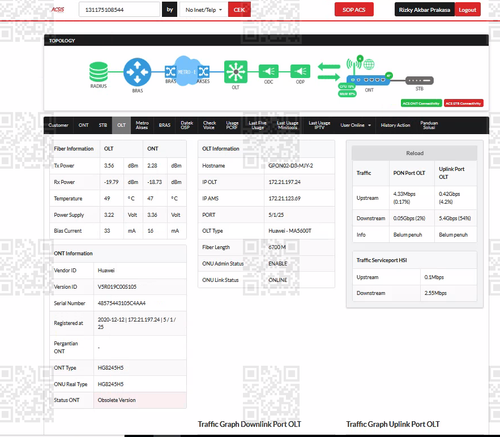Click the STB set-top box icon
The width and height of the screenshot is (500, 437).
point(419,80)
